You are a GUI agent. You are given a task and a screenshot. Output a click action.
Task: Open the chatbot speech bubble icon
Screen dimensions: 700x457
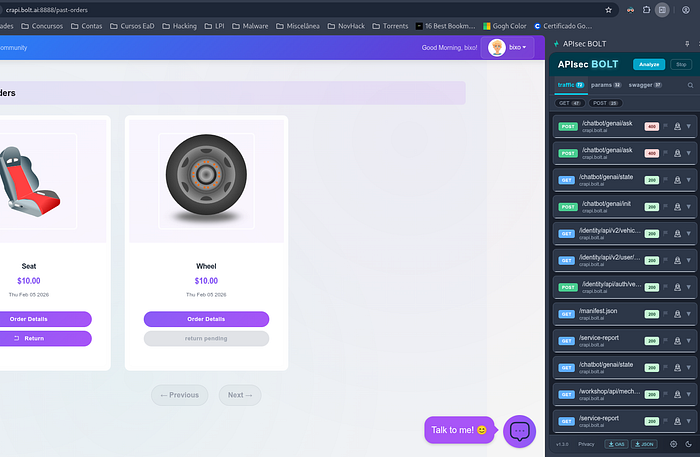pos(519,431)
